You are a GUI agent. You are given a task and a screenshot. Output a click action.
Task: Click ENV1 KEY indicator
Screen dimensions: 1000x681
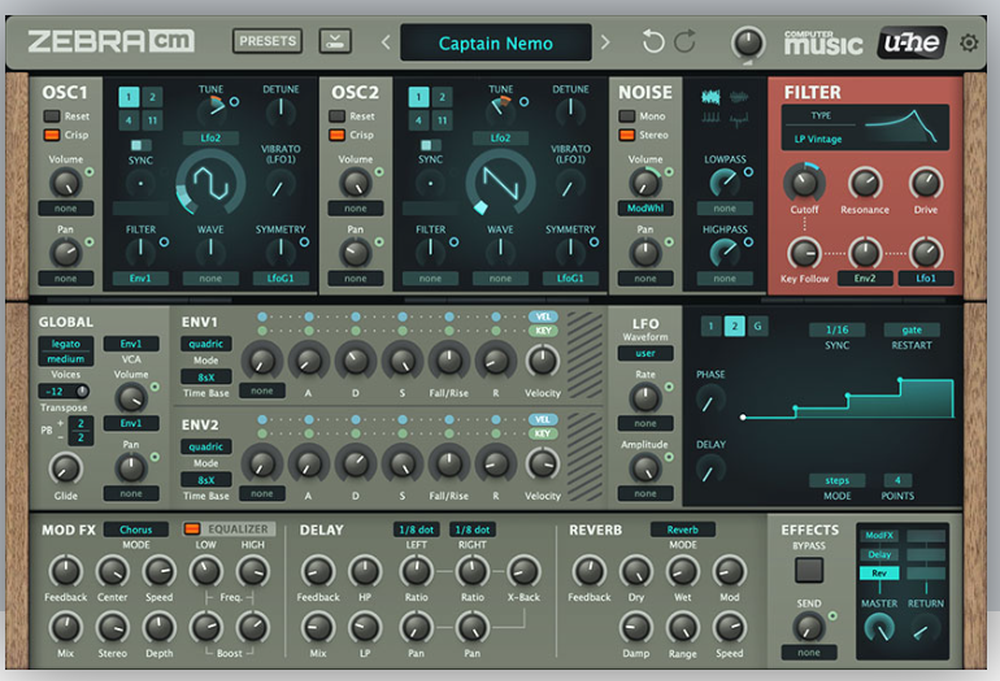point(543,331)
